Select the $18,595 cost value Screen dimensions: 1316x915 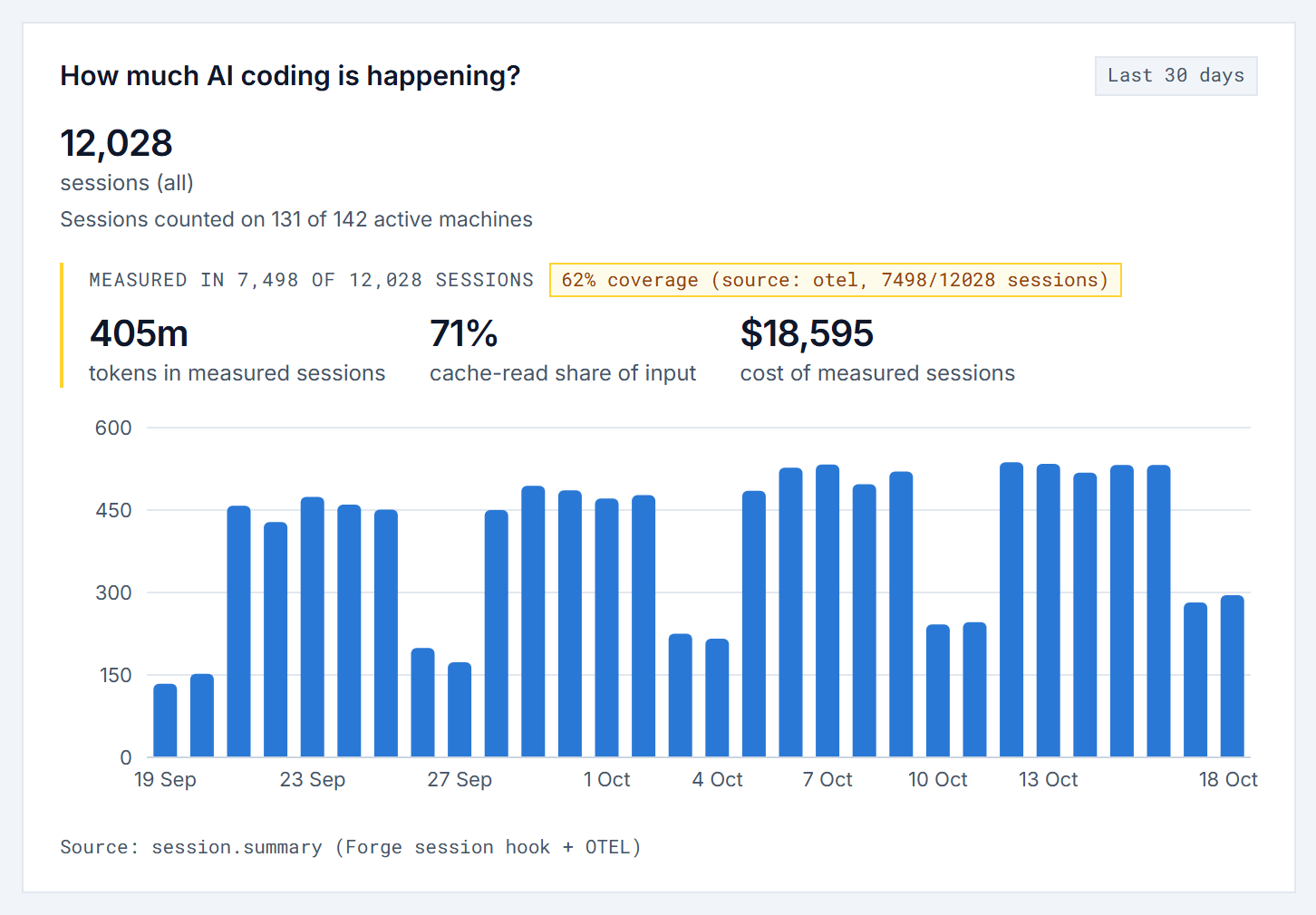pos(807,333)
